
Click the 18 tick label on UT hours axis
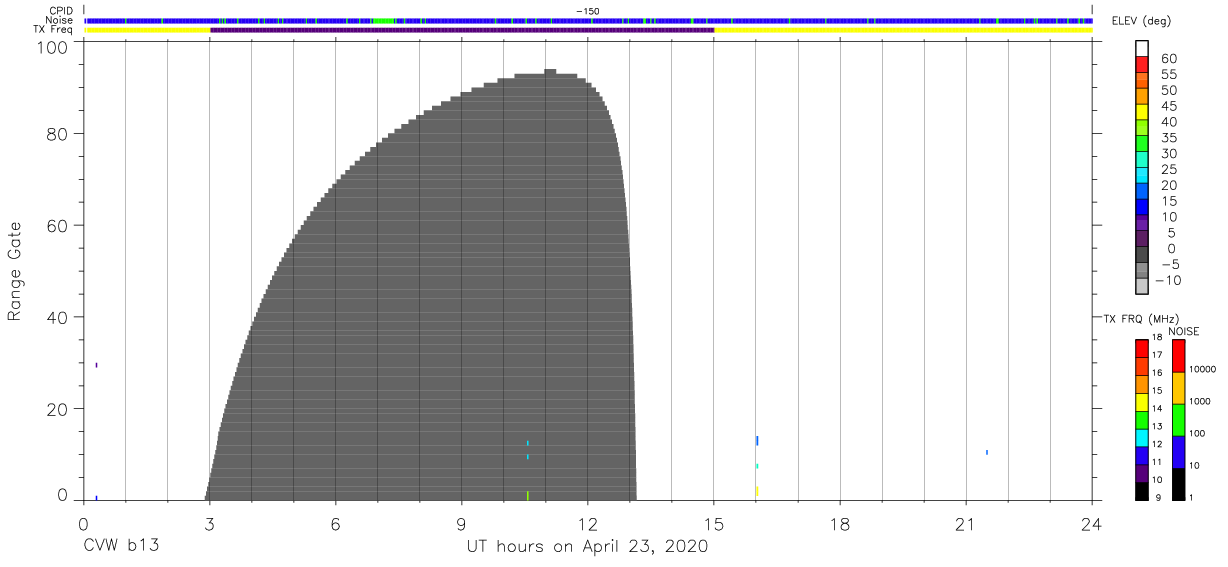click(x=839, y=525)
